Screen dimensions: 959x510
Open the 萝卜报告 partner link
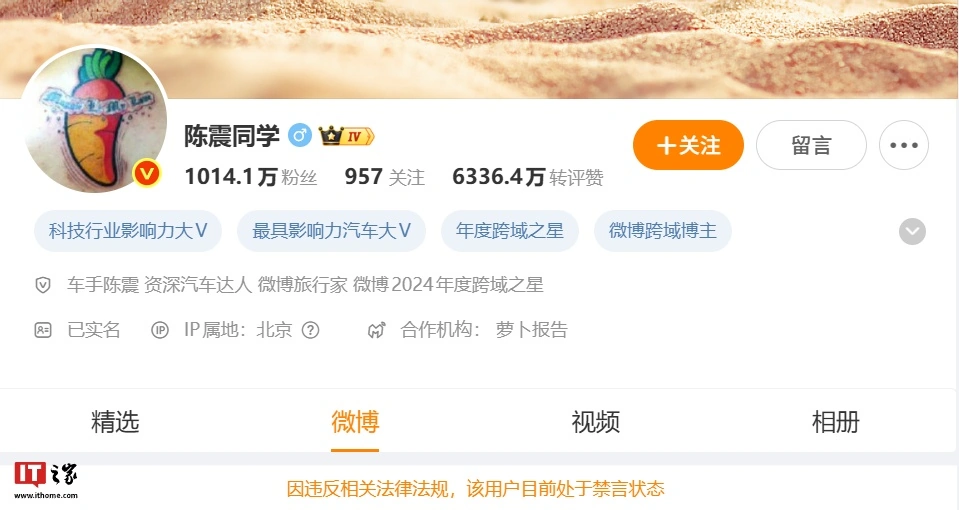531,330
